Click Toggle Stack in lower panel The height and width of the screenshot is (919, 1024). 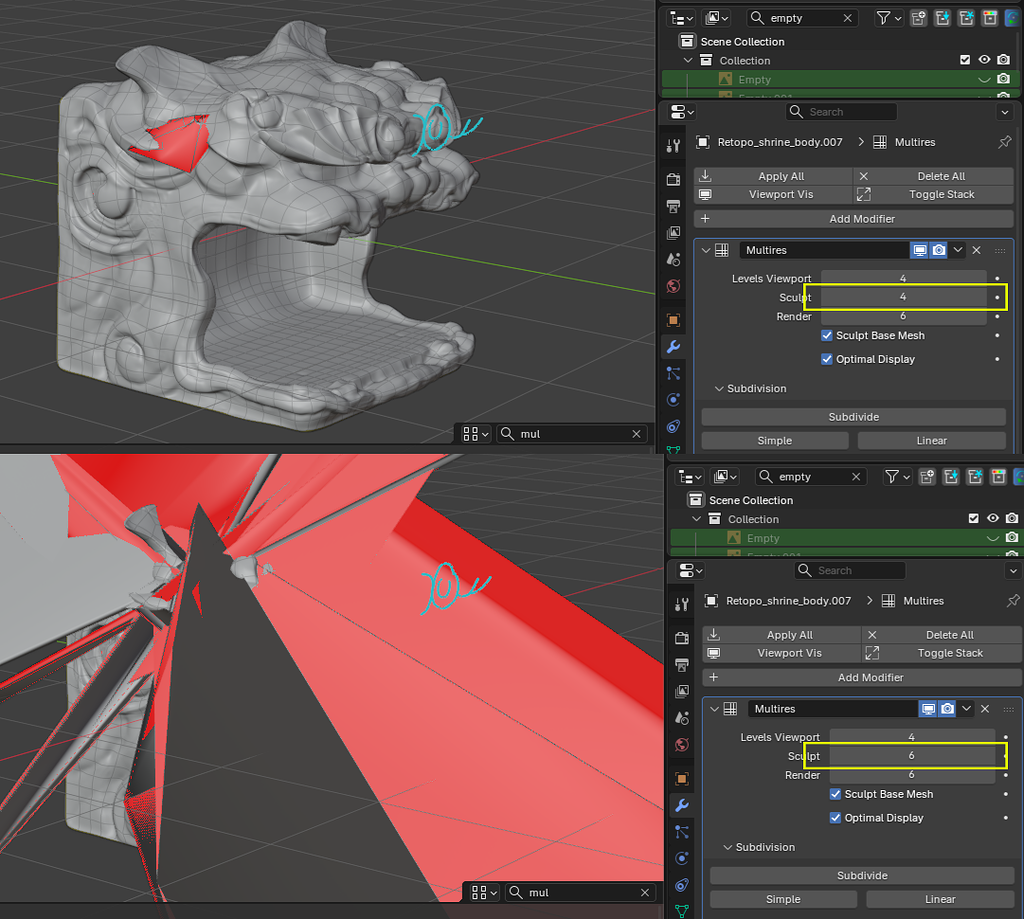point(942,653)
